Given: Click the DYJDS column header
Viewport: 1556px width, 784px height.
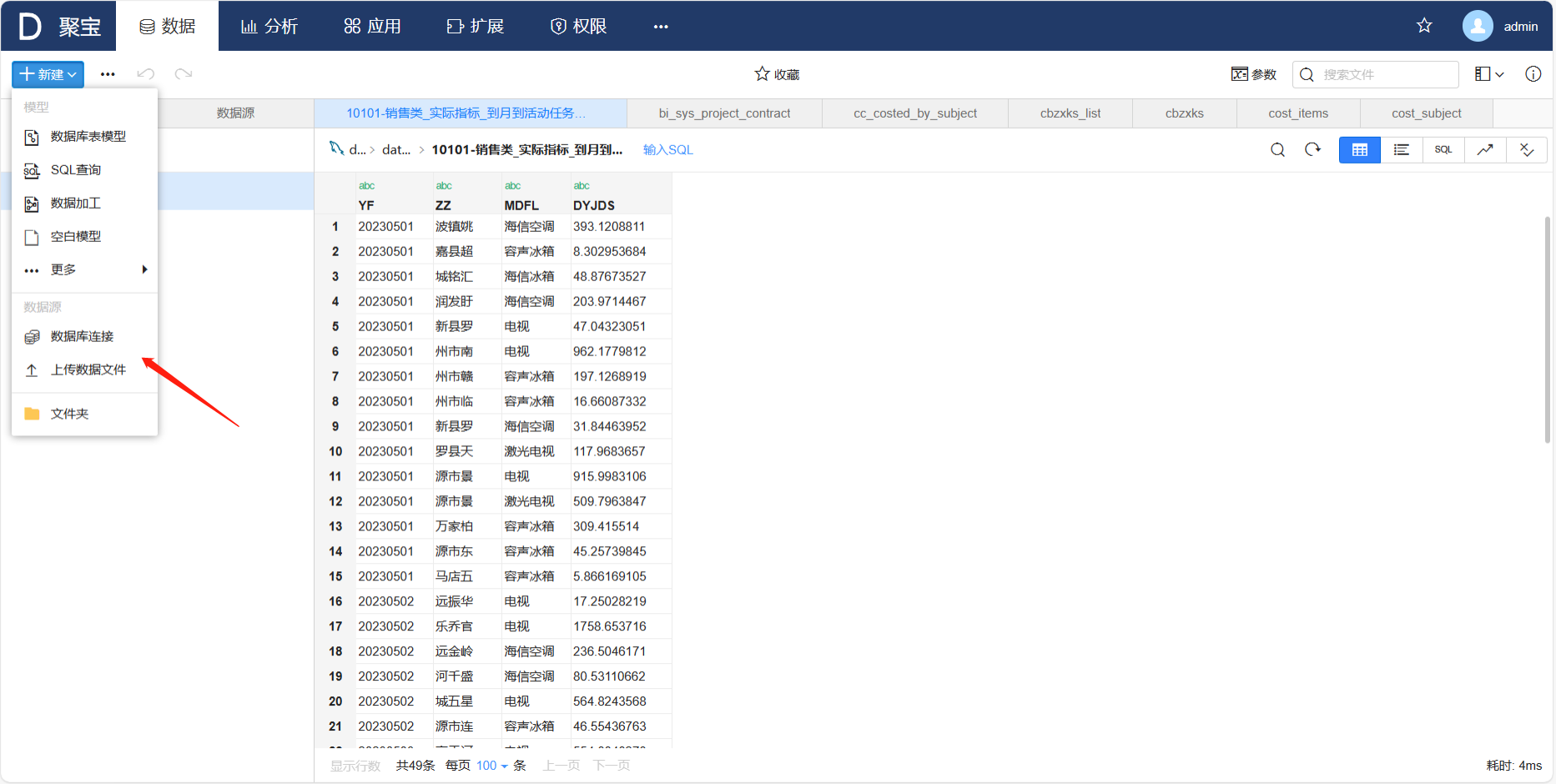Looking at the screenshot, I should point(594,205).
